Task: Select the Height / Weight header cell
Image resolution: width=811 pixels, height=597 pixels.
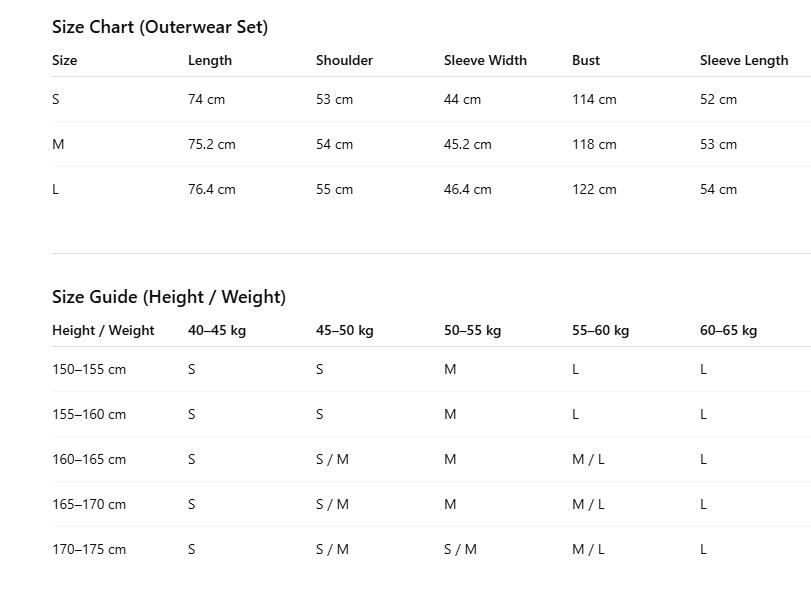Action: [x=103, y=331]
